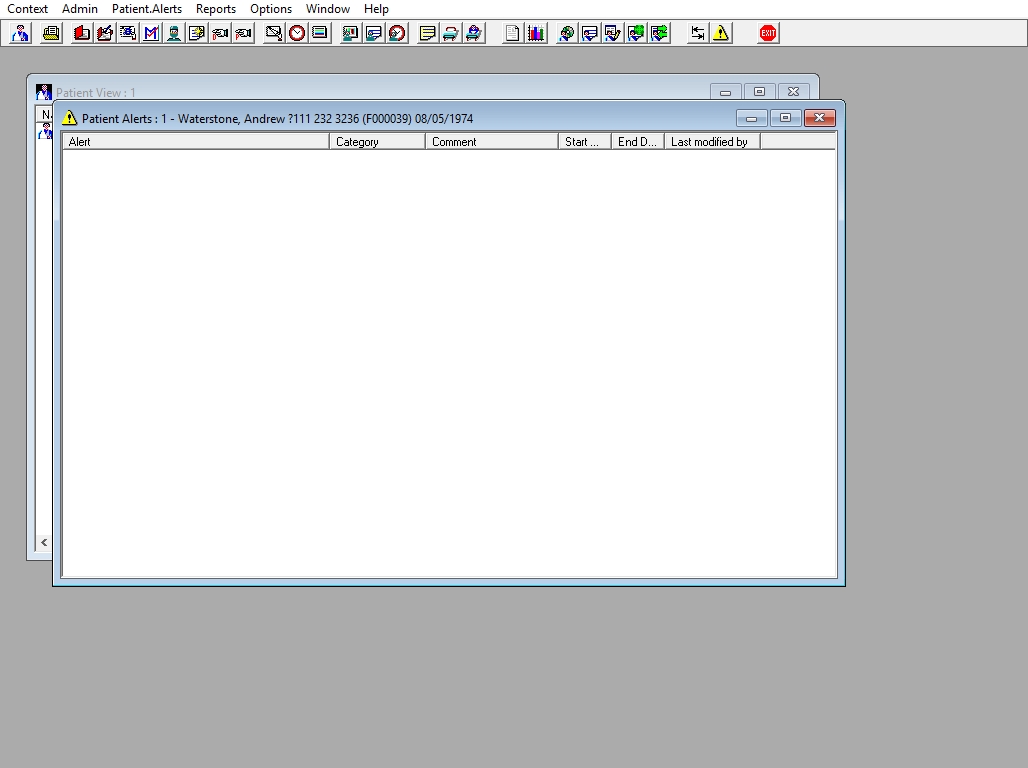Click the red EXIT stop sign icon
This screenshot has width=1028, height=768.
point(768,33)
